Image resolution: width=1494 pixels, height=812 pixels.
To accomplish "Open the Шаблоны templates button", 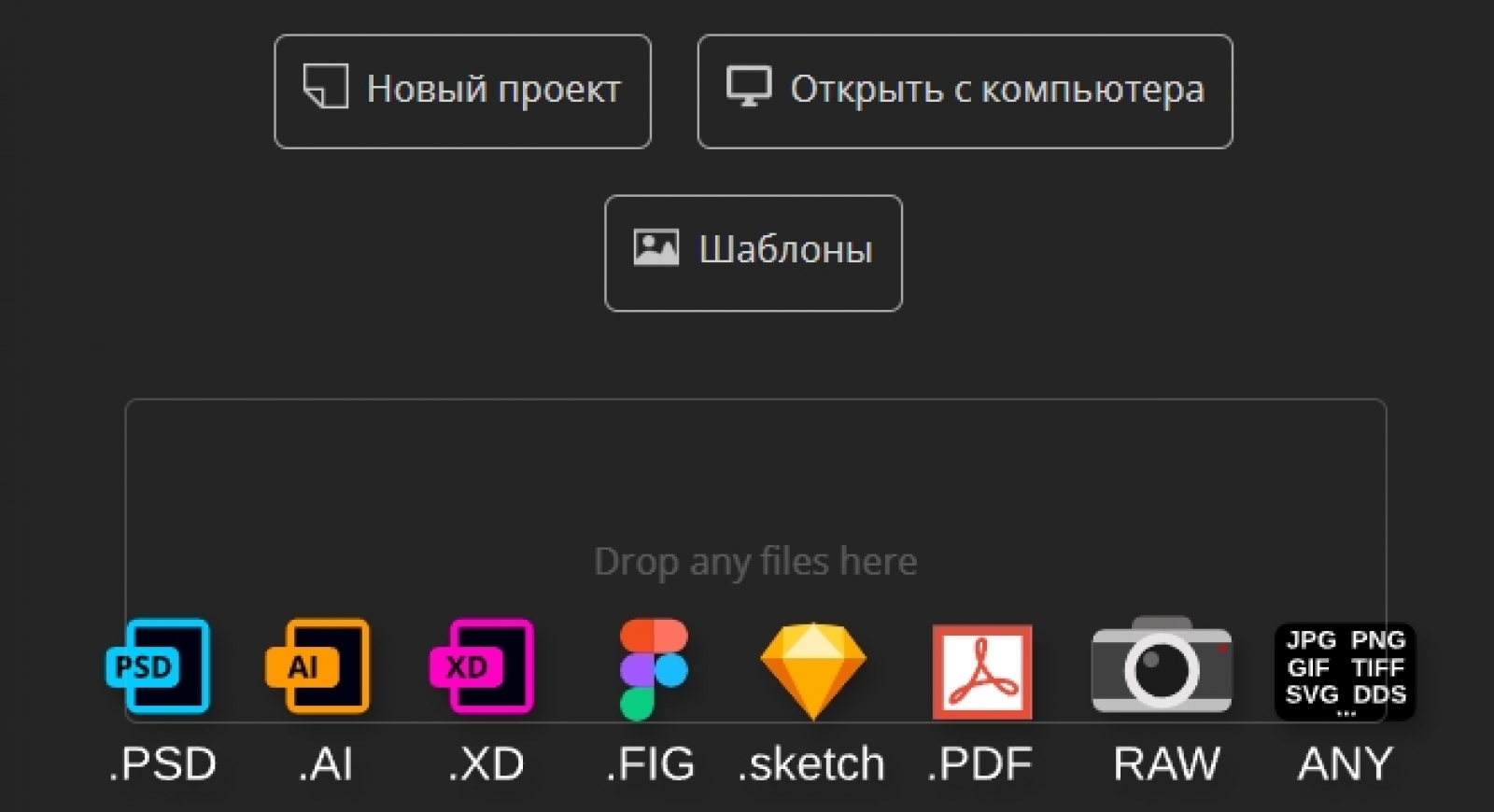I will pyautogui.click(x=753, y=253).
